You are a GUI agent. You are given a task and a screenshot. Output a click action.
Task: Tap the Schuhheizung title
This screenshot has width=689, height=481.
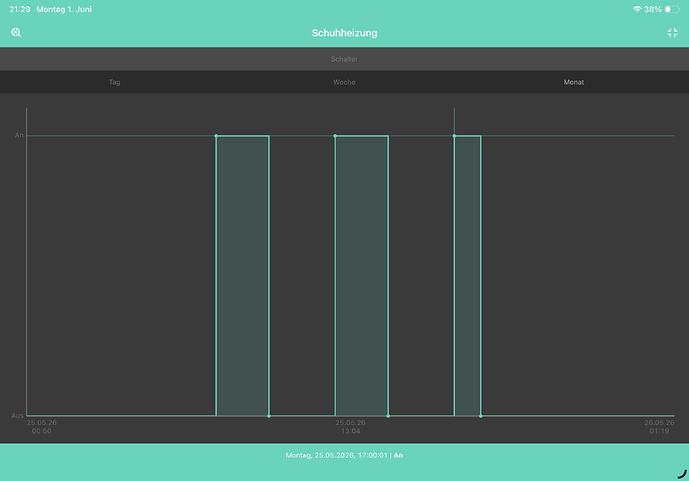(344, 33)
